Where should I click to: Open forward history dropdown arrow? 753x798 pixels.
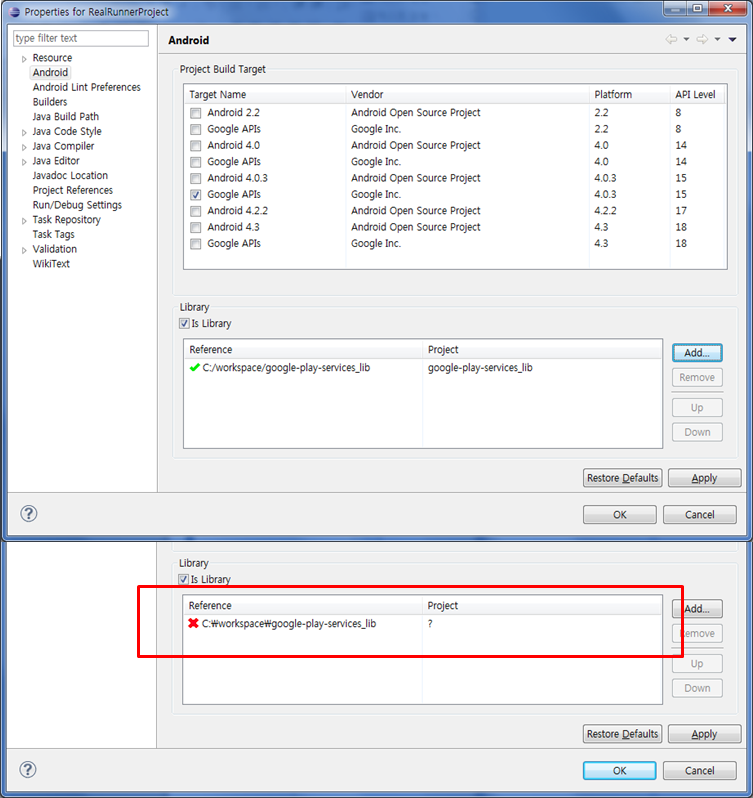717,39
